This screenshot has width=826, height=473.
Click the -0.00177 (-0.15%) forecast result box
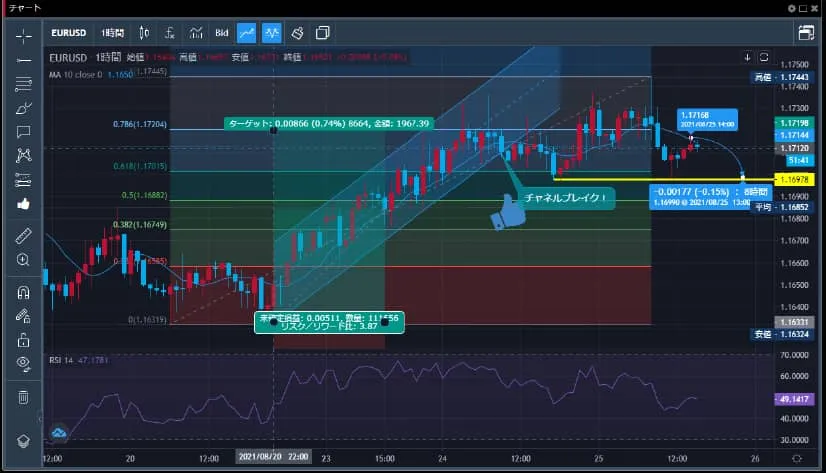pos(711,197)
